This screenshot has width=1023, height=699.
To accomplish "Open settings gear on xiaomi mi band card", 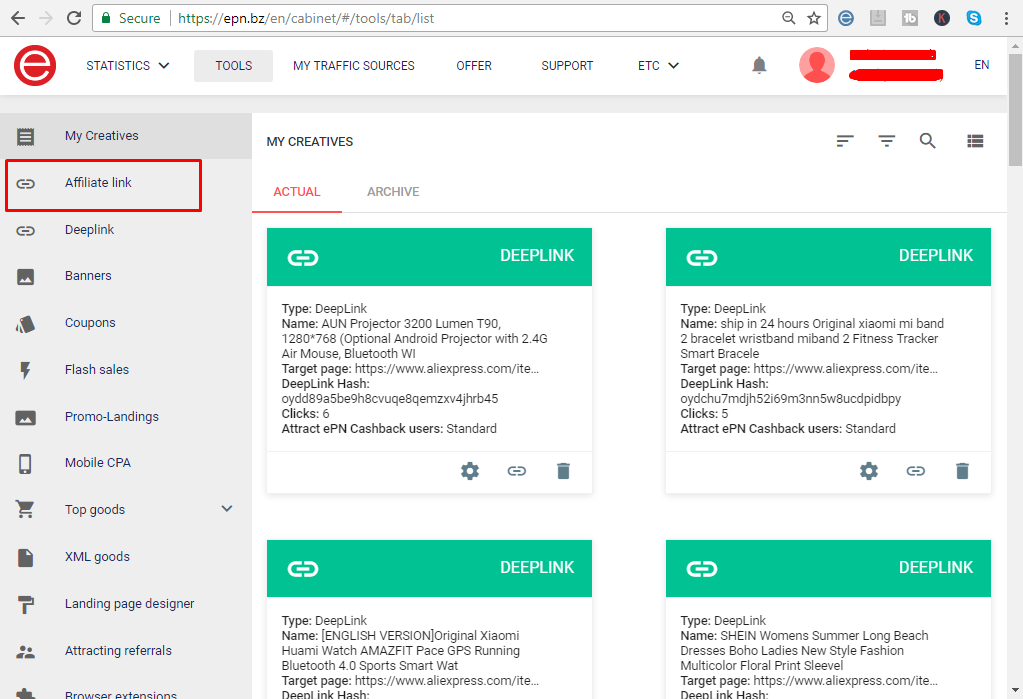I will click(868, 471).
